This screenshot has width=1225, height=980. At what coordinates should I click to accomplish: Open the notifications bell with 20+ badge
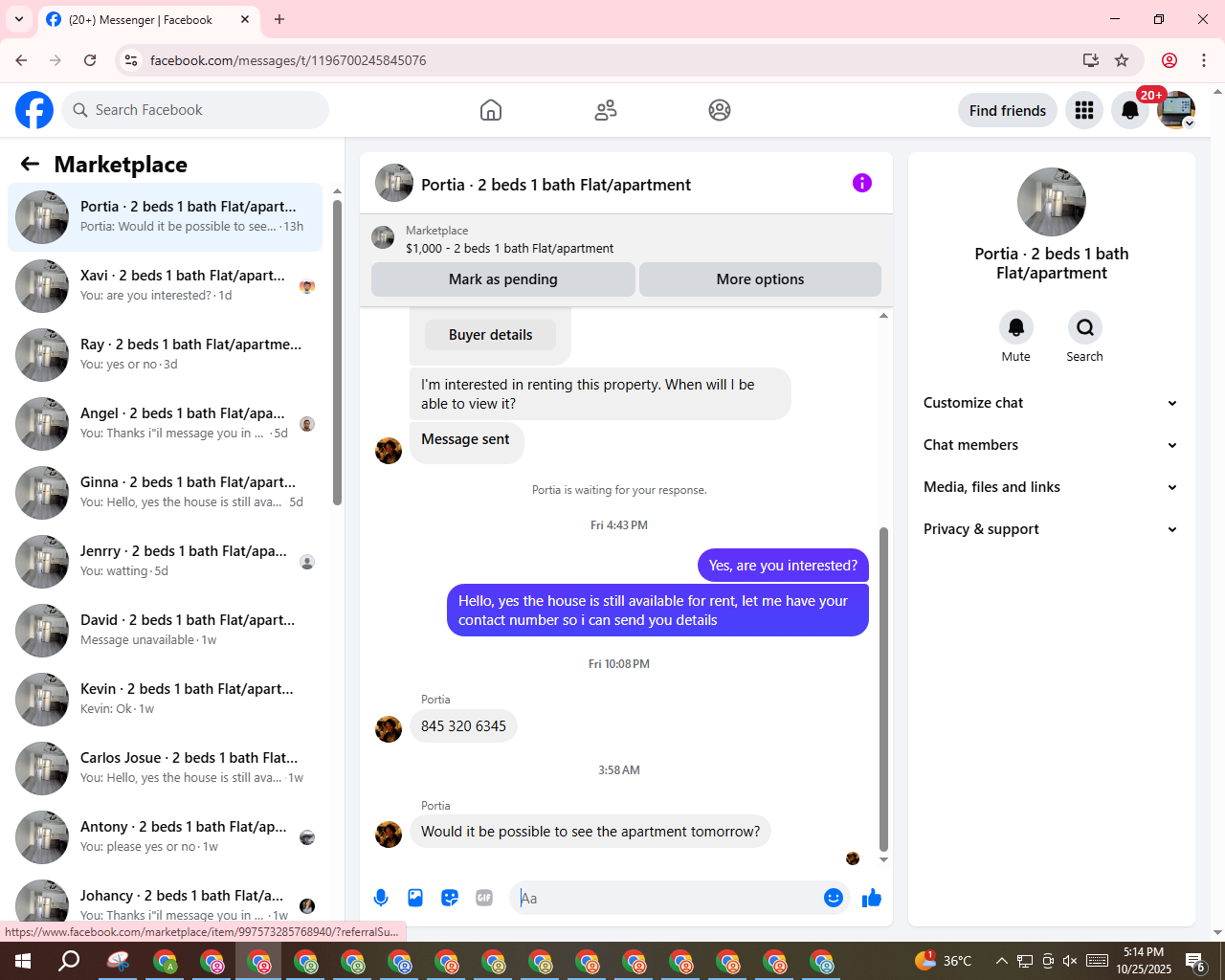point(1130,110)
